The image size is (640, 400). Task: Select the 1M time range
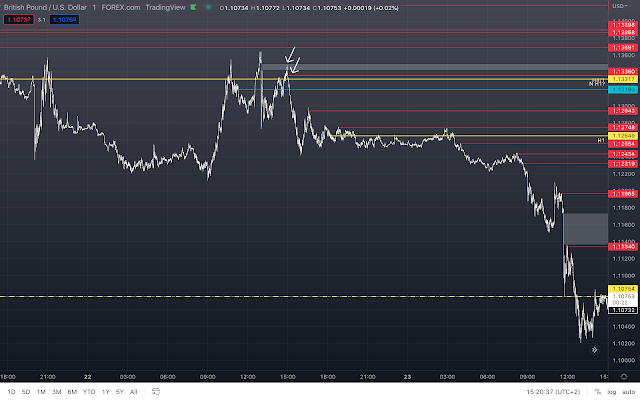(x=41, y=391)
